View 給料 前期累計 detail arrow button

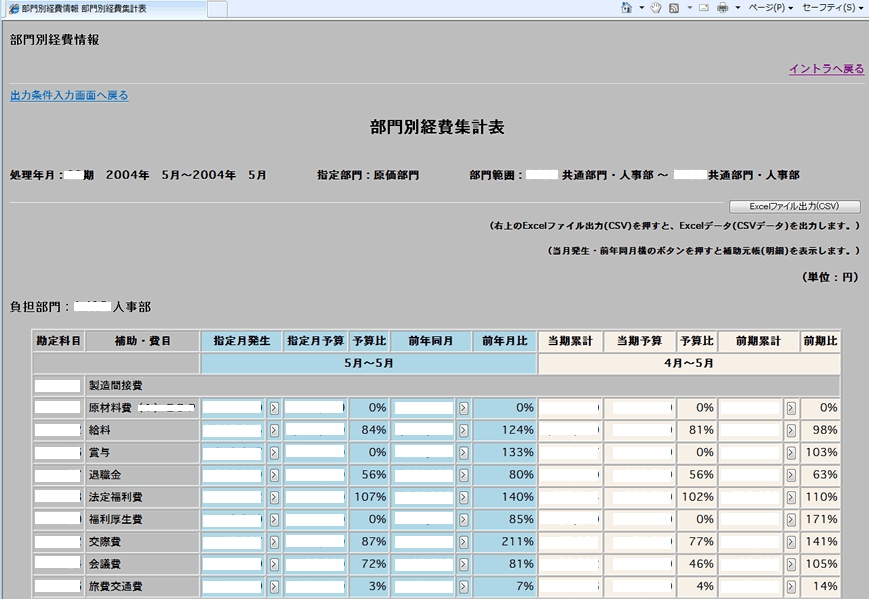(x=791, y=431)
